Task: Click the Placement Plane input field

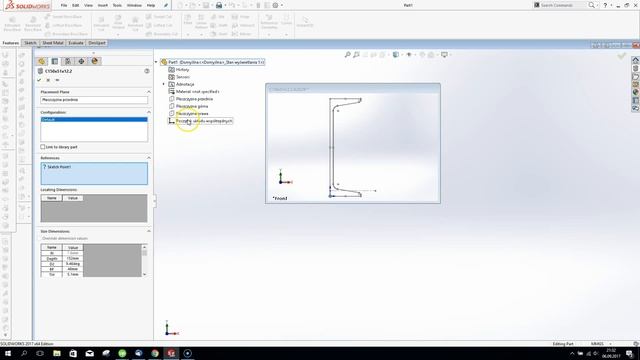Action: point(94,100)
